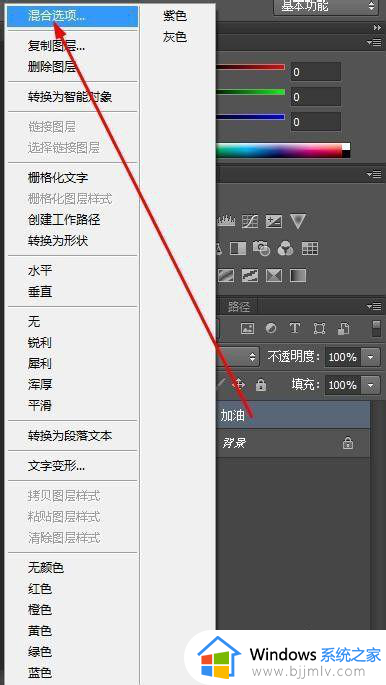Collapse panels with double-arrow icon
Viewport: 386px width, 685px height.
377,28
